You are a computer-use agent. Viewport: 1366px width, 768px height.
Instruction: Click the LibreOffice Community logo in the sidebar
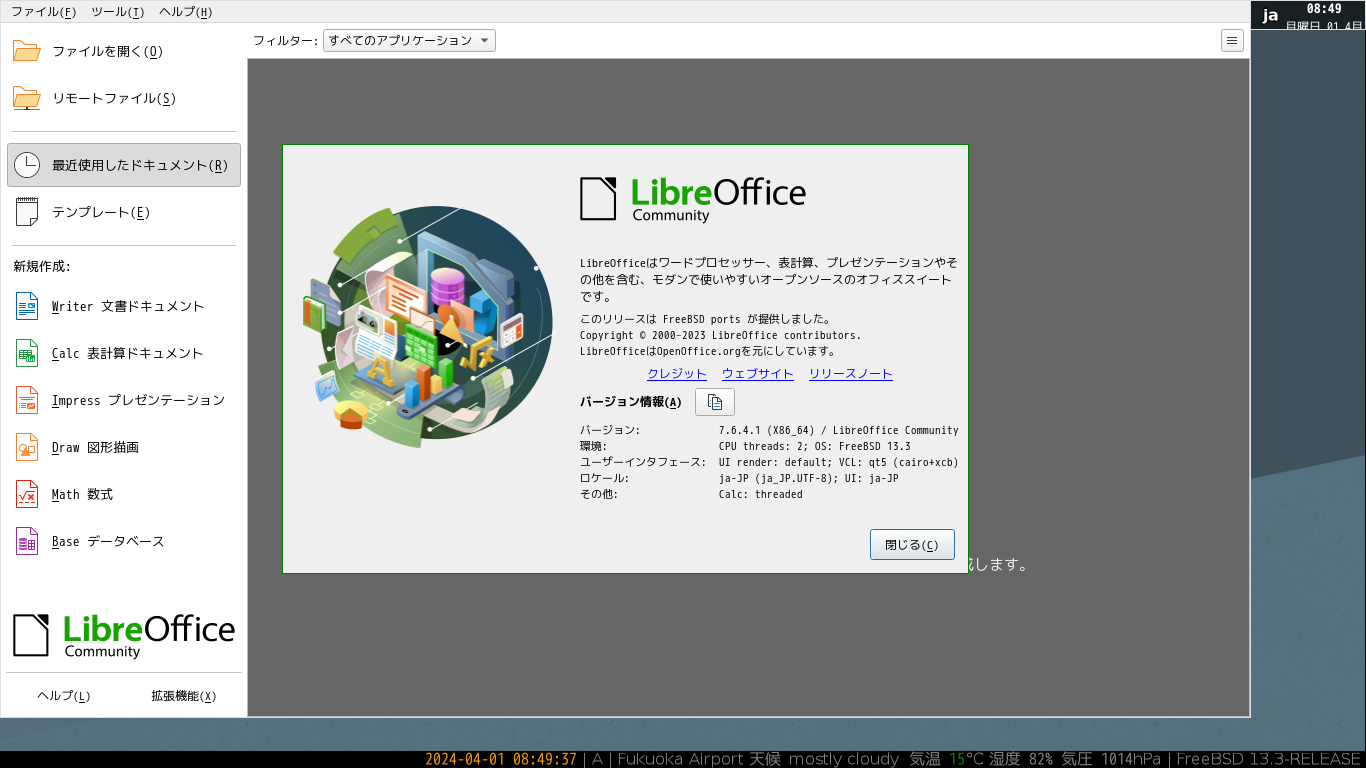[124, 635]
